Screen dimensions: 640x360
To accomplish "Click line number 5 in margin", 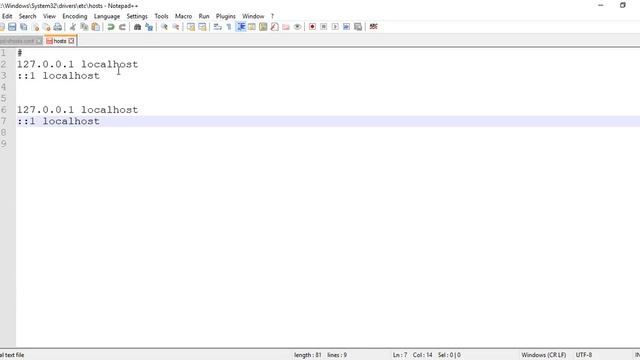I will [4, 99].
